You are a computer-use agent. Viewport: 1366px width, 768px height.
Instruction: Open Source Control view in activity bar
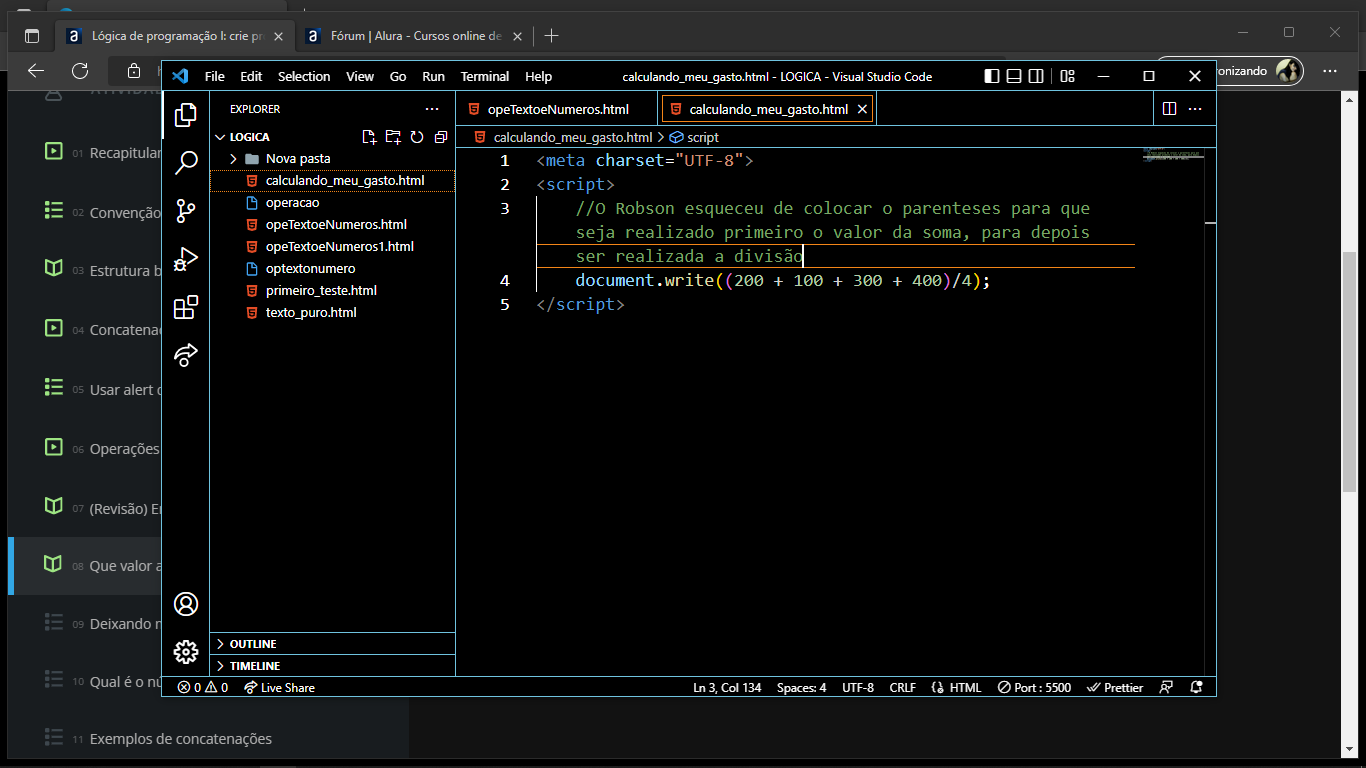(x=185, y=211)
